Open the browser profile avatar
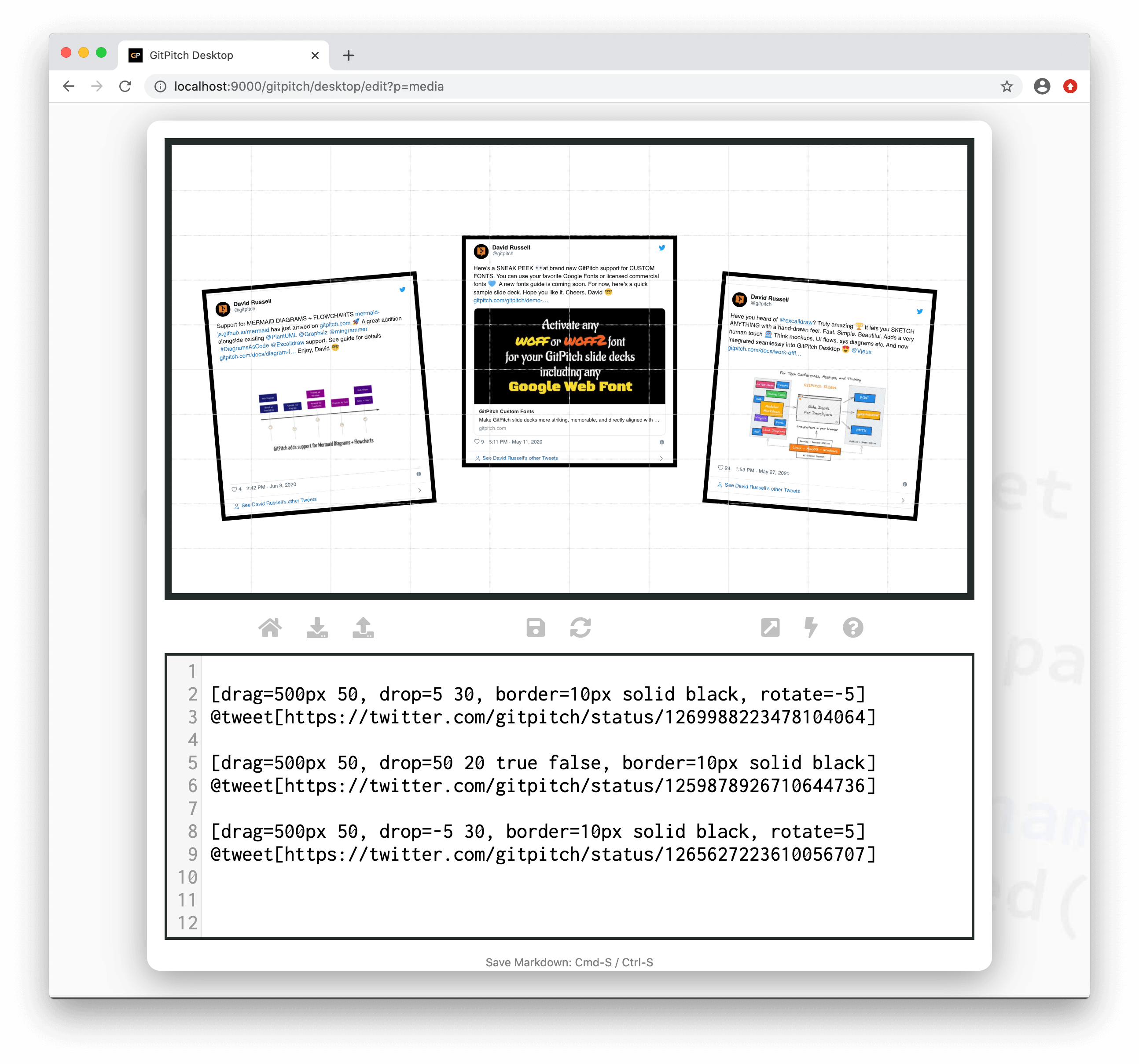 point(1042,87)
